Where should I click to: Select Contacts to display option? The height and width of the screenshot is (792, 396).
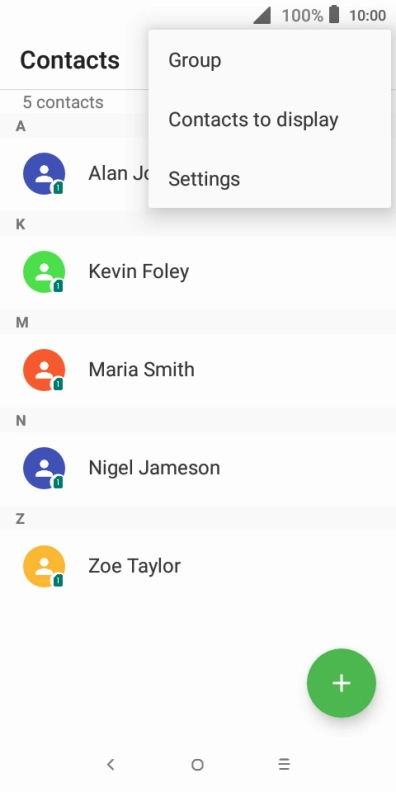[270, 120]
